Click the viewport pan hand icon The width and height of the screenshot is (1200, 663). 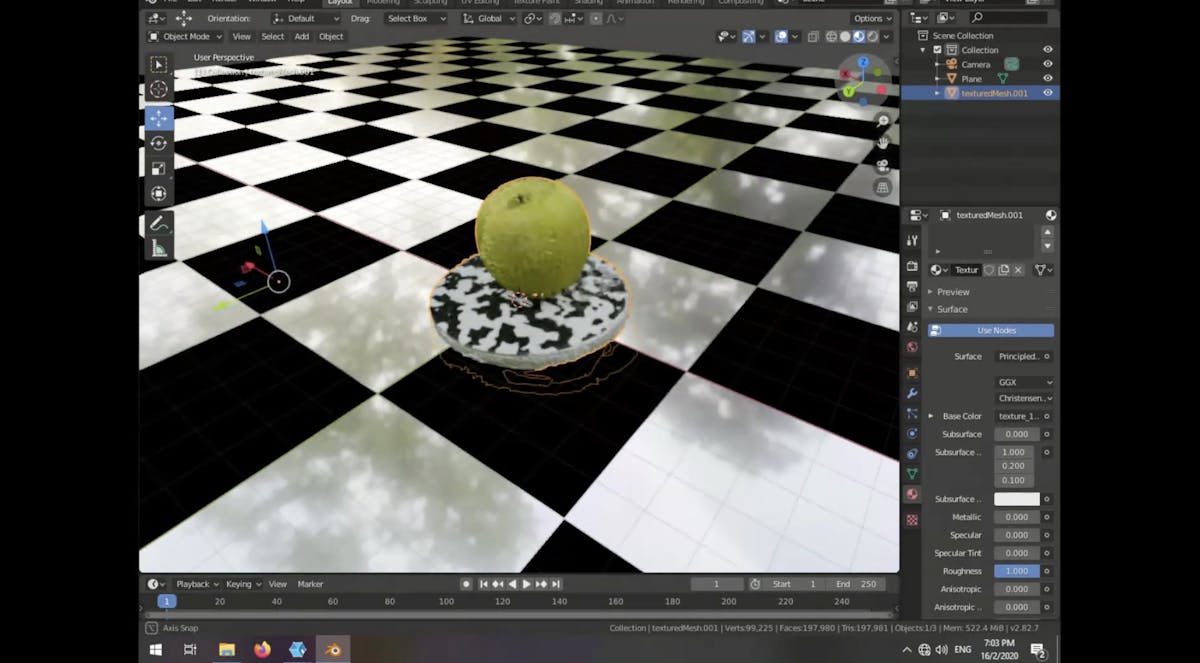click(883, 143)
